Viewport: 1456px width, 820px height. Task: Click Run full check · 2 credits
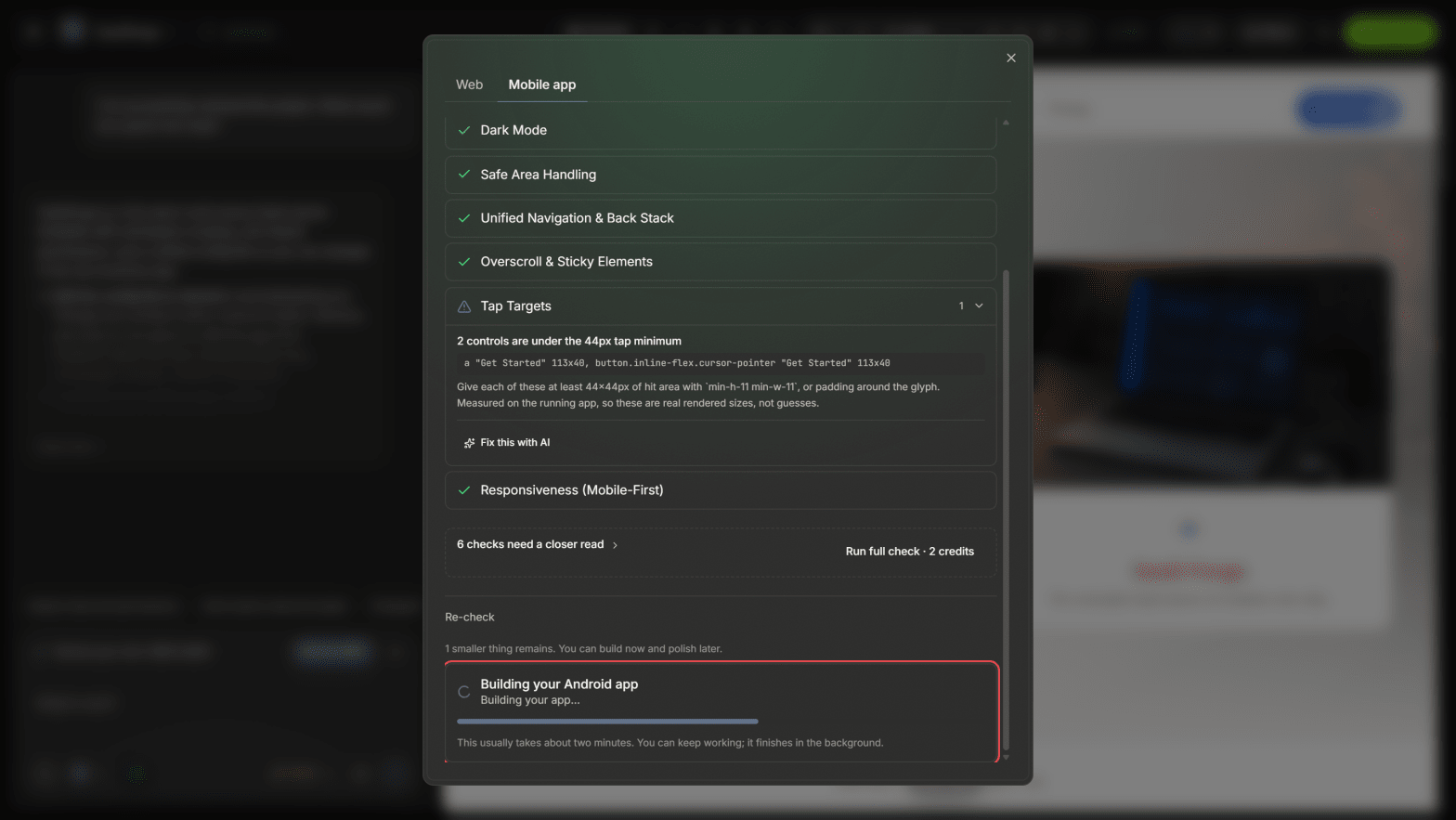point(910,552)
